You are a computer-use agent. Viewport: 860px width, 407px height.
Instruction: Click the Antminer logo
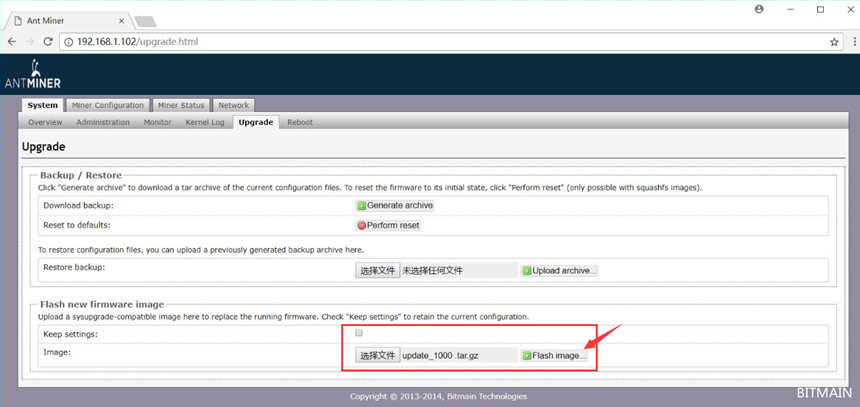click(x=36, y=73)
